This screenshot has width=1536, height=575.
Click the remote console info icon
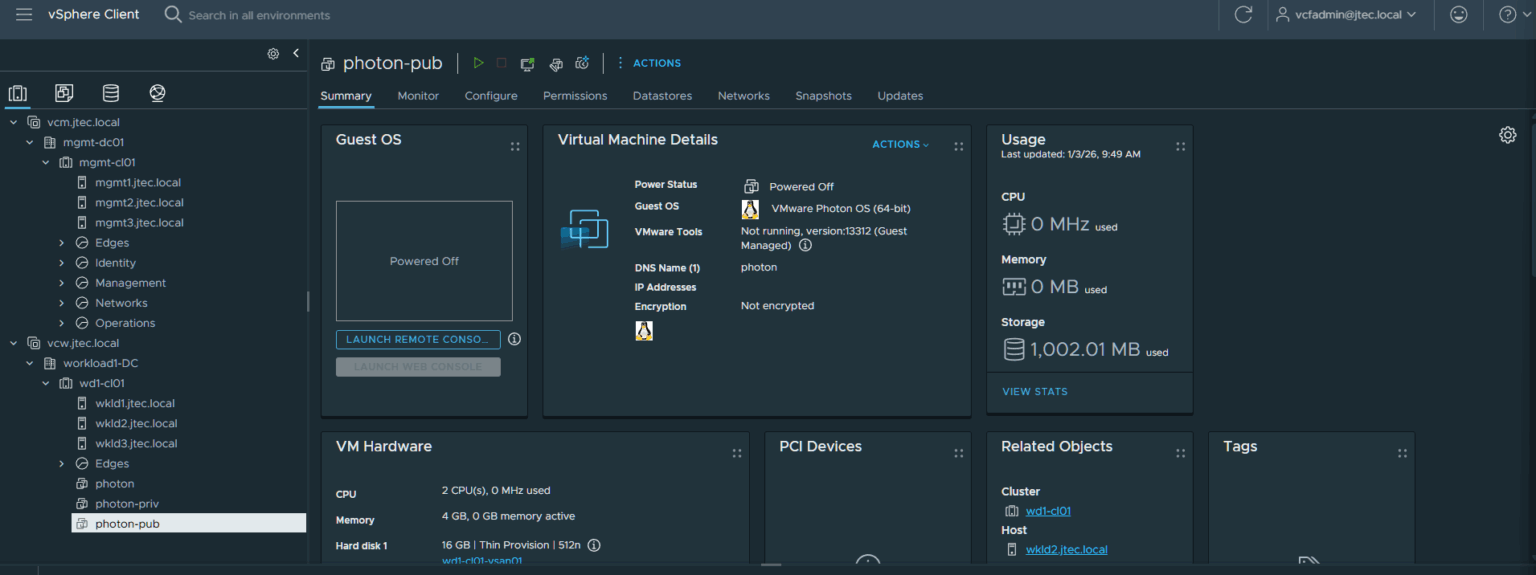click(515, 339)
